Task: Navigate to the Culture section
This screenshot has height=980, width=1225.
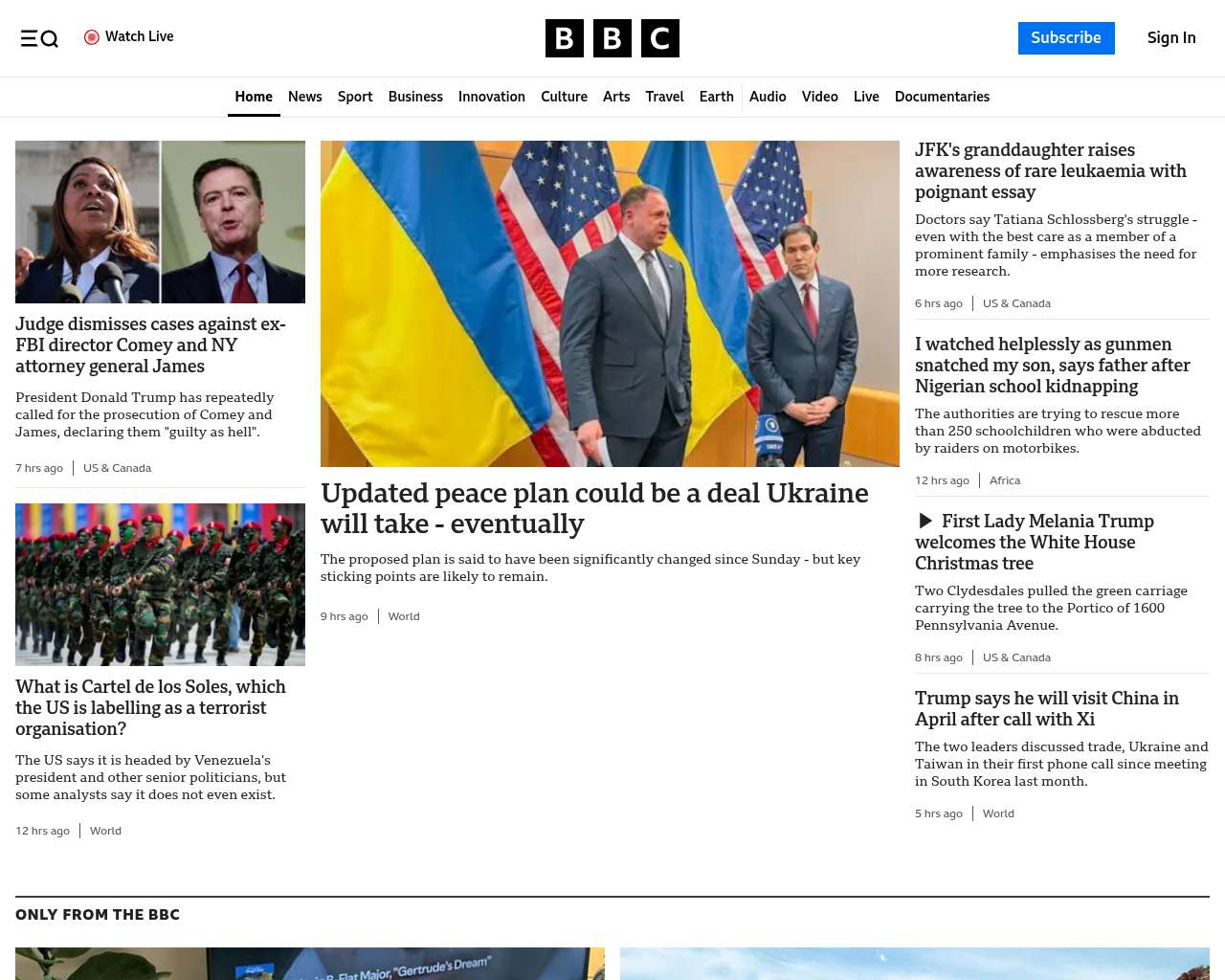Action: (x=565, y=97)
